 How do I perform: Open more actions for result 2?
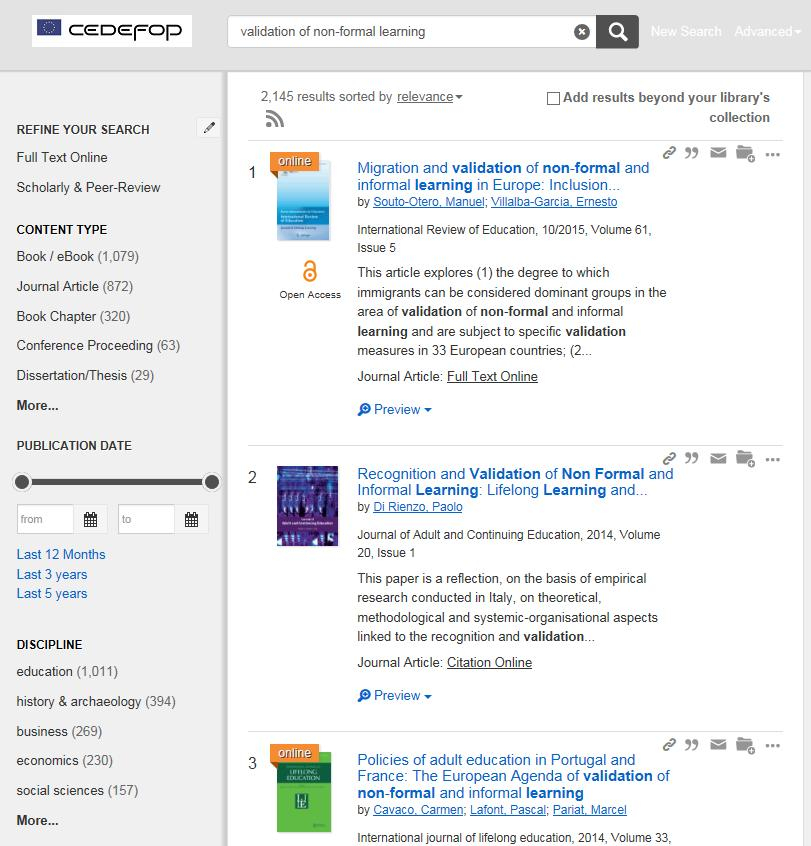[771, 458]
